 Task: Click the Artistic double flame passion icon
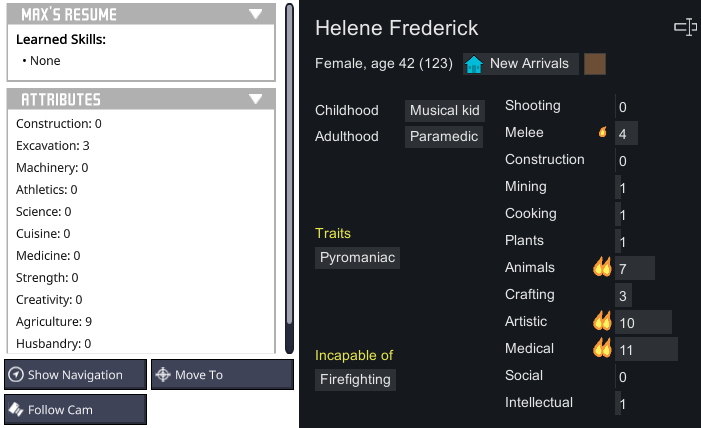click(x=602, y=321)
